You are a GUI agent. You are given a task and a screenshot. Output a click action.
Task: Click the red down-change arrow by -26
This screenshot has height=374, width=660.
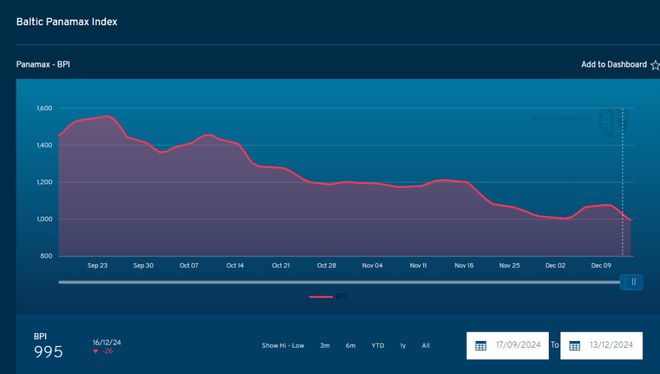96,351
